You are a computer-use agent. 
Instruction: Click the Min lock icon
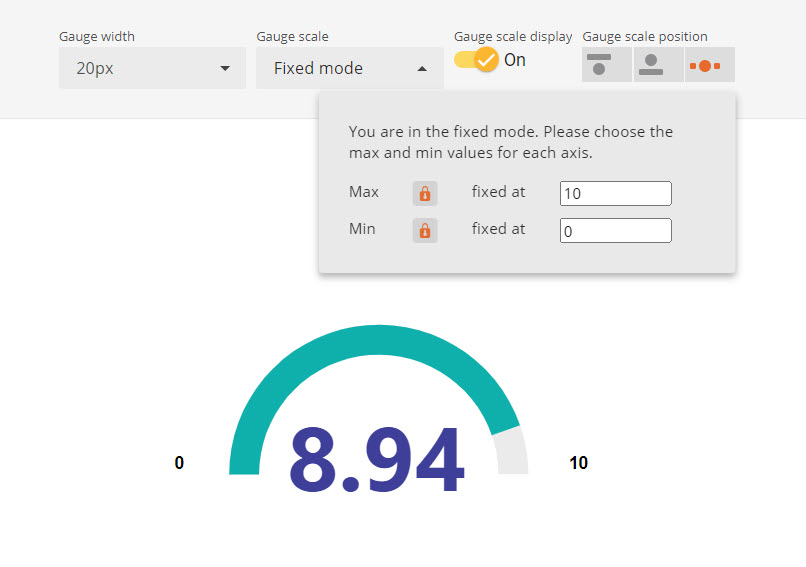pos(425,231)
